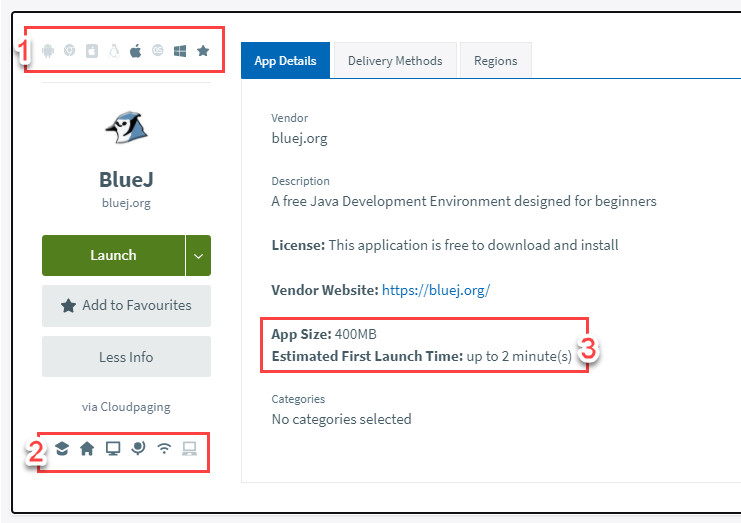The width and height of the screenshot is (741, 523).
Task: Expand the Launch button dropdown arrow
Action: (x=198, y=255)
